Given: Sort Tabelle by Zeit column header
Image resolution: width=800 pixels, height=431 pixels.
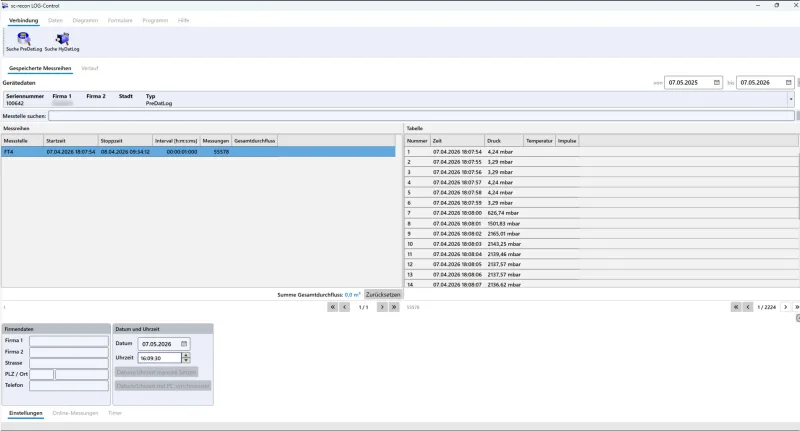Looking at the screenshot, I should 458,141.
